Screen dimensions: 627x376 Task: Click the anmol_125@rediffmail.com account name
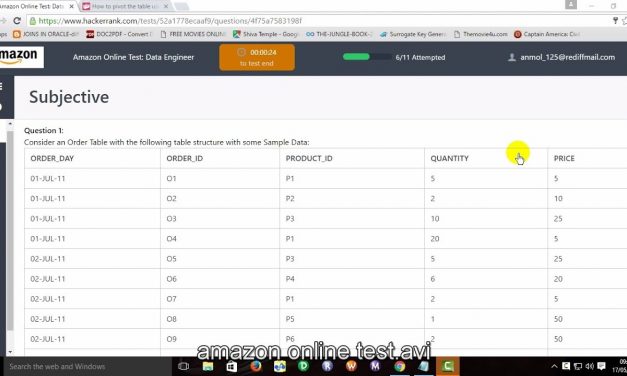[x=567, y=57]
